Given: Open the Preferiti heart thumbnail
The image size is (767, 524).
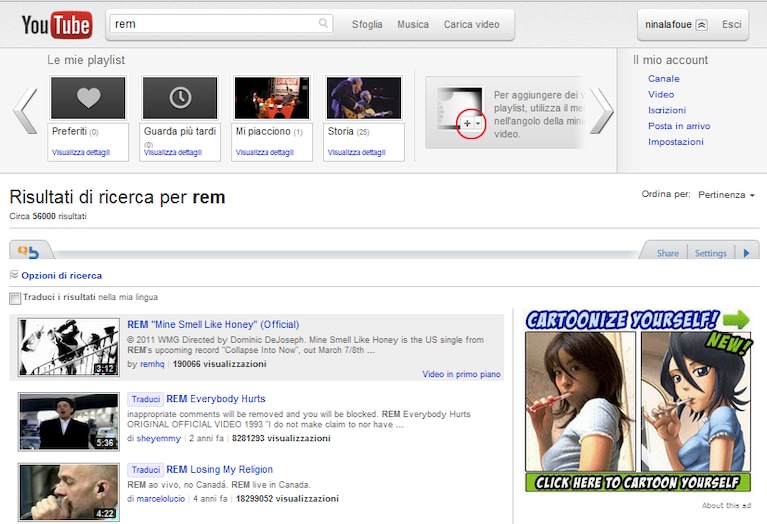Looking at the screenshot, I should click(x=89, y=97).
